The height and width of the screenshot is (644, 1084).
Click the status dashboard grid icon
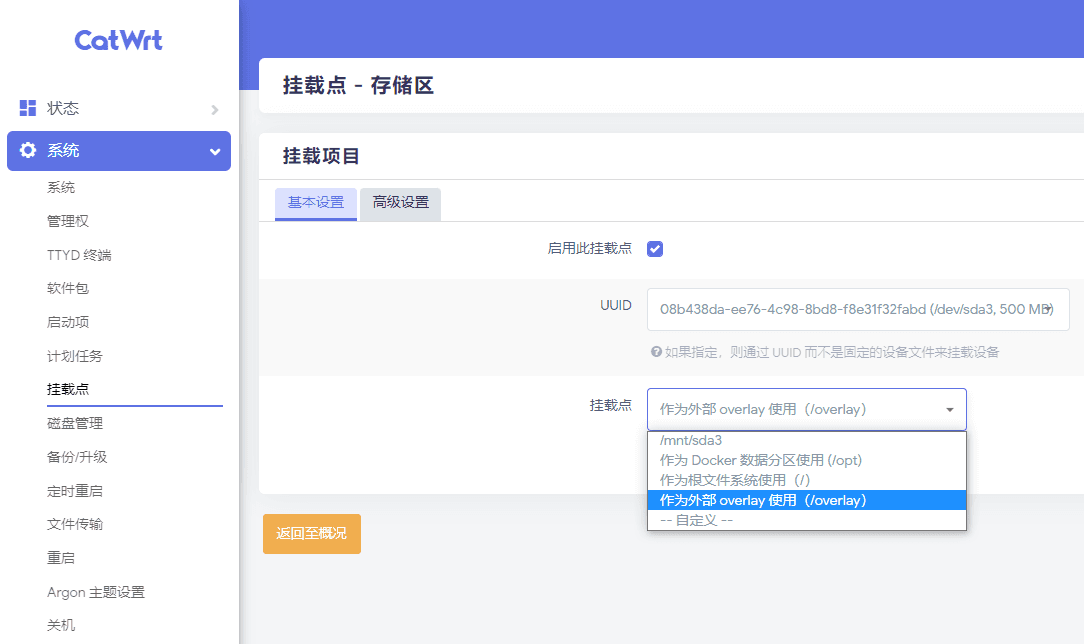tap(28, 108)
